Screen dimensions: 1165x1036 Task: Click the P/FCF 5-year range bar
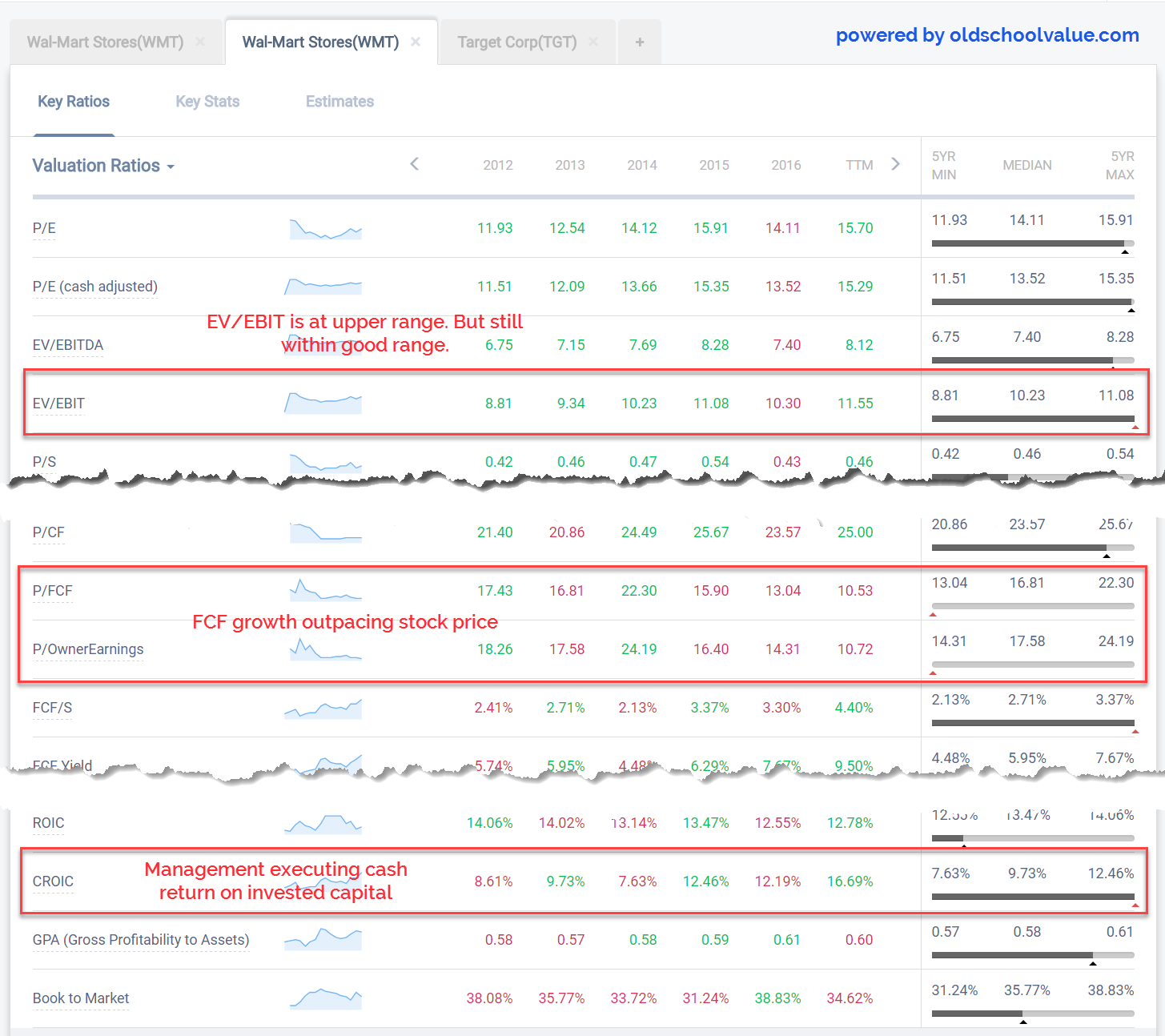[1033, 606]
